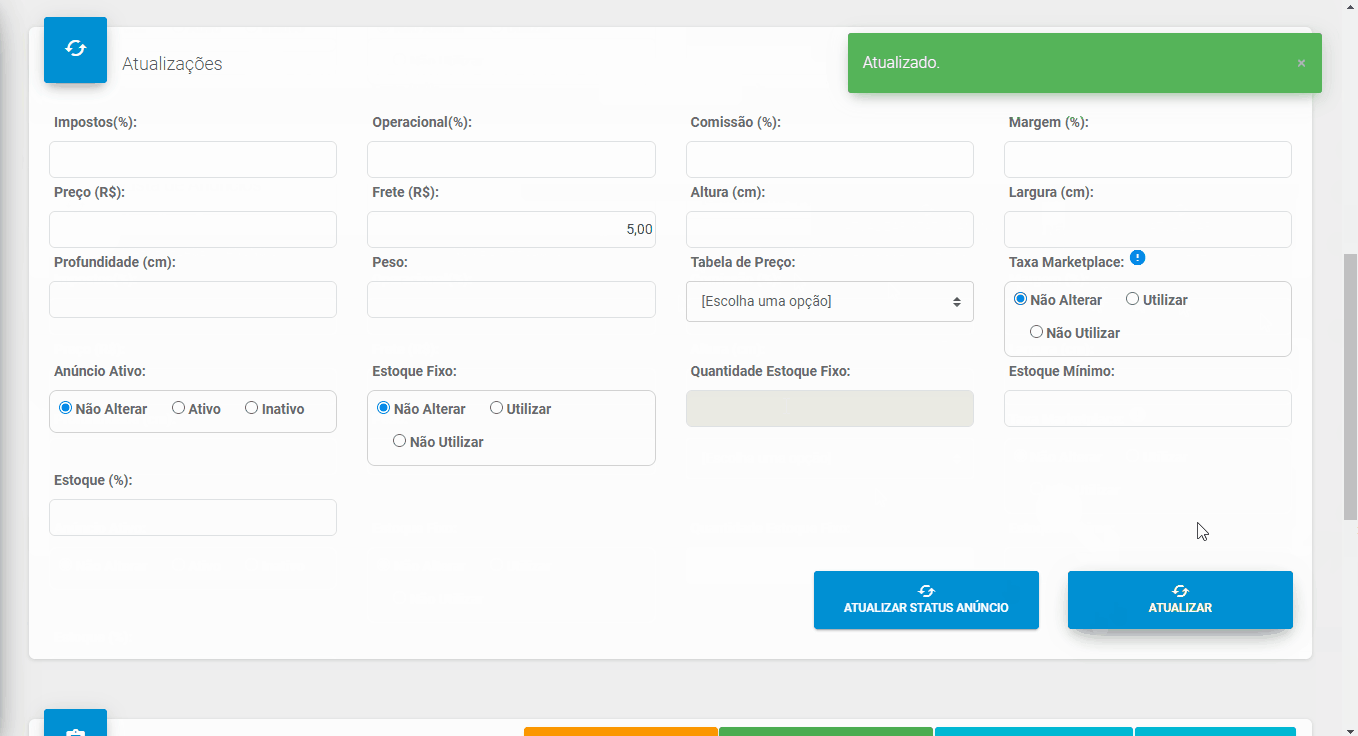Dismiss the Atualizado notification
This screenshot has width=1358, height=736.
pos(1301,63)
